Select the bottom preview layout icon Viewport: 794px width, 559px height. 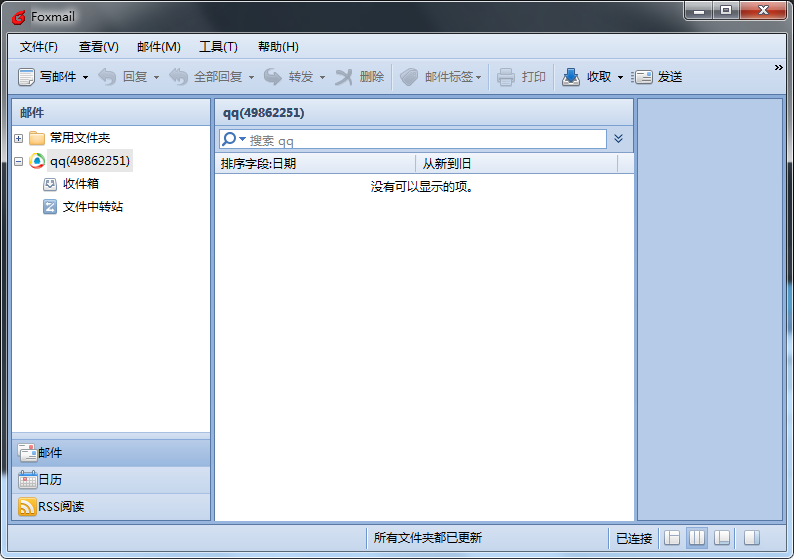722,537
